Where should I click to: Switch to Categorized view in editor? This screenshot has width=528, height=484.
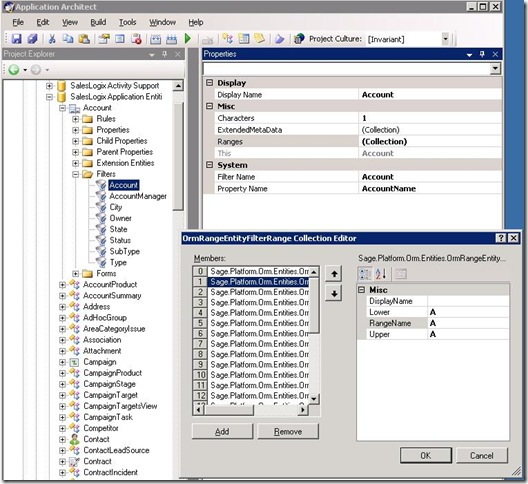pos(365,274)
